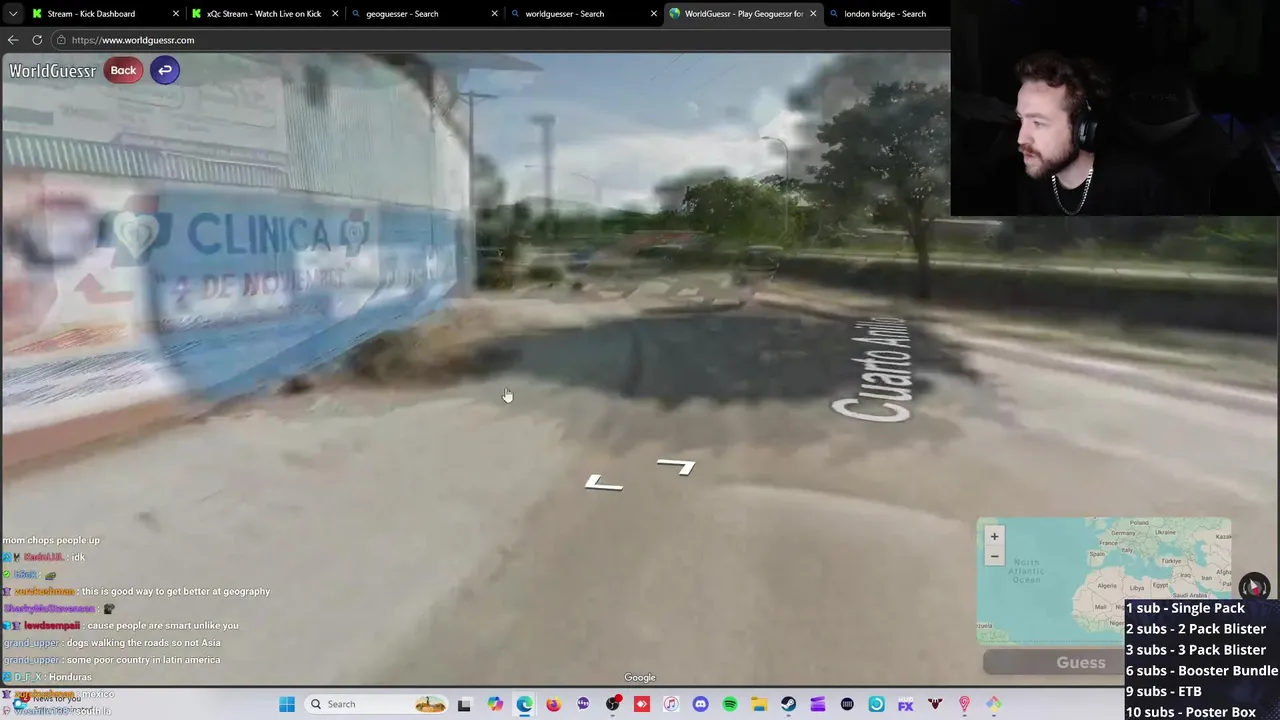Click the taskbar Search box
1280x720 pixels.
pyautogui.click(x=376, y=704)
